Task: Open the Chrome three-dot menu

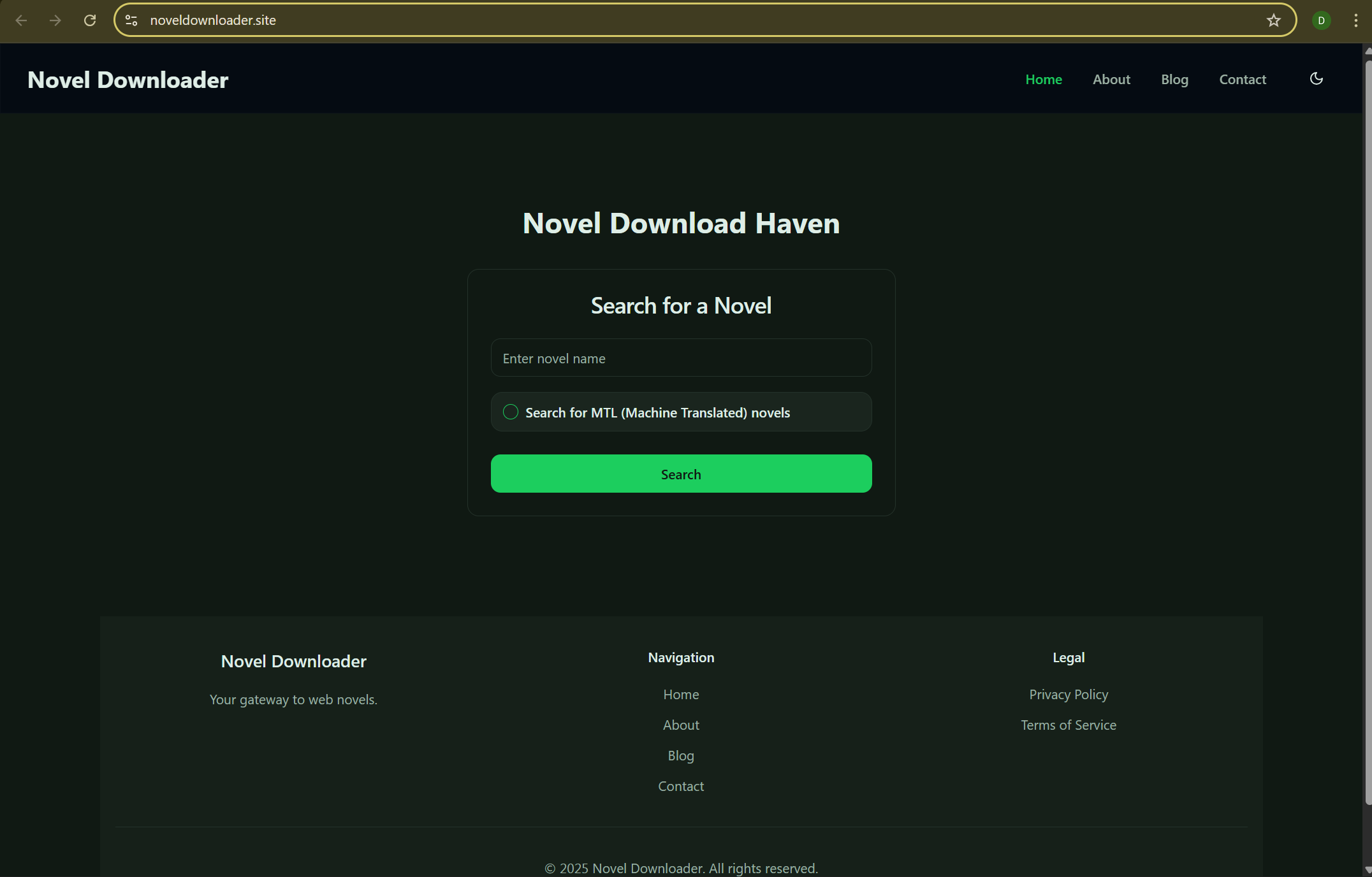Action: (x=1355, y=20)
